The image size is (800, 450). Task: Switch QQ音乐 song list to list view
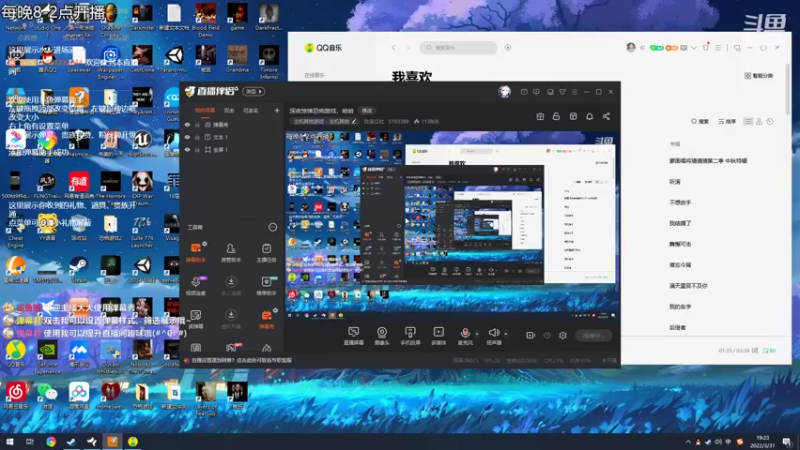point(748,121)
